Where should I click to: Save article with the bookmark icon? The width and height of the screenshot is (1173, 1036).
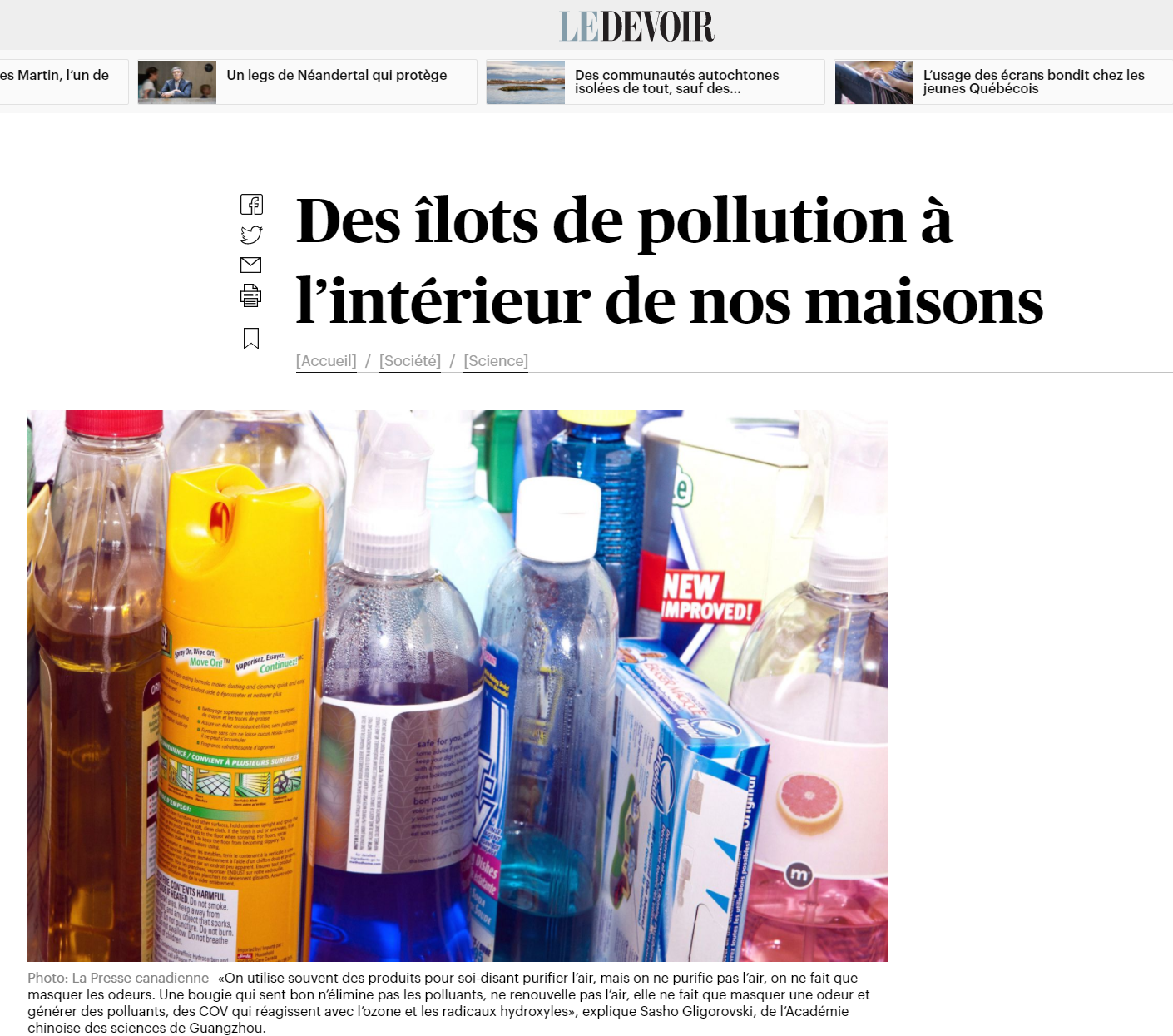[250, 338]
